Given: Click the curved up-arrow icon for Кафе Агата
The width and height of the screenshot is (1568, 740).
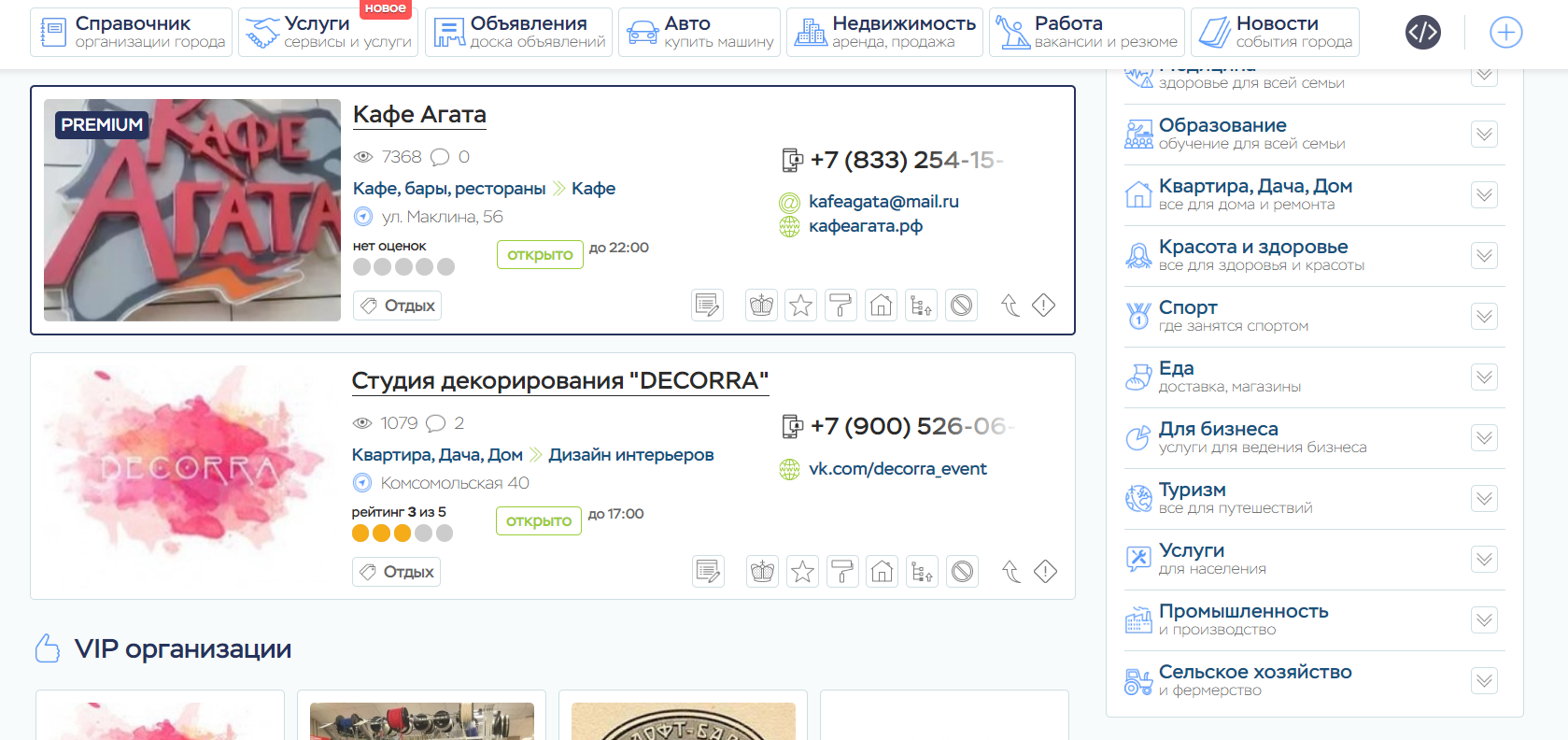Looking at the screenshot, I should click(1010, 306).
